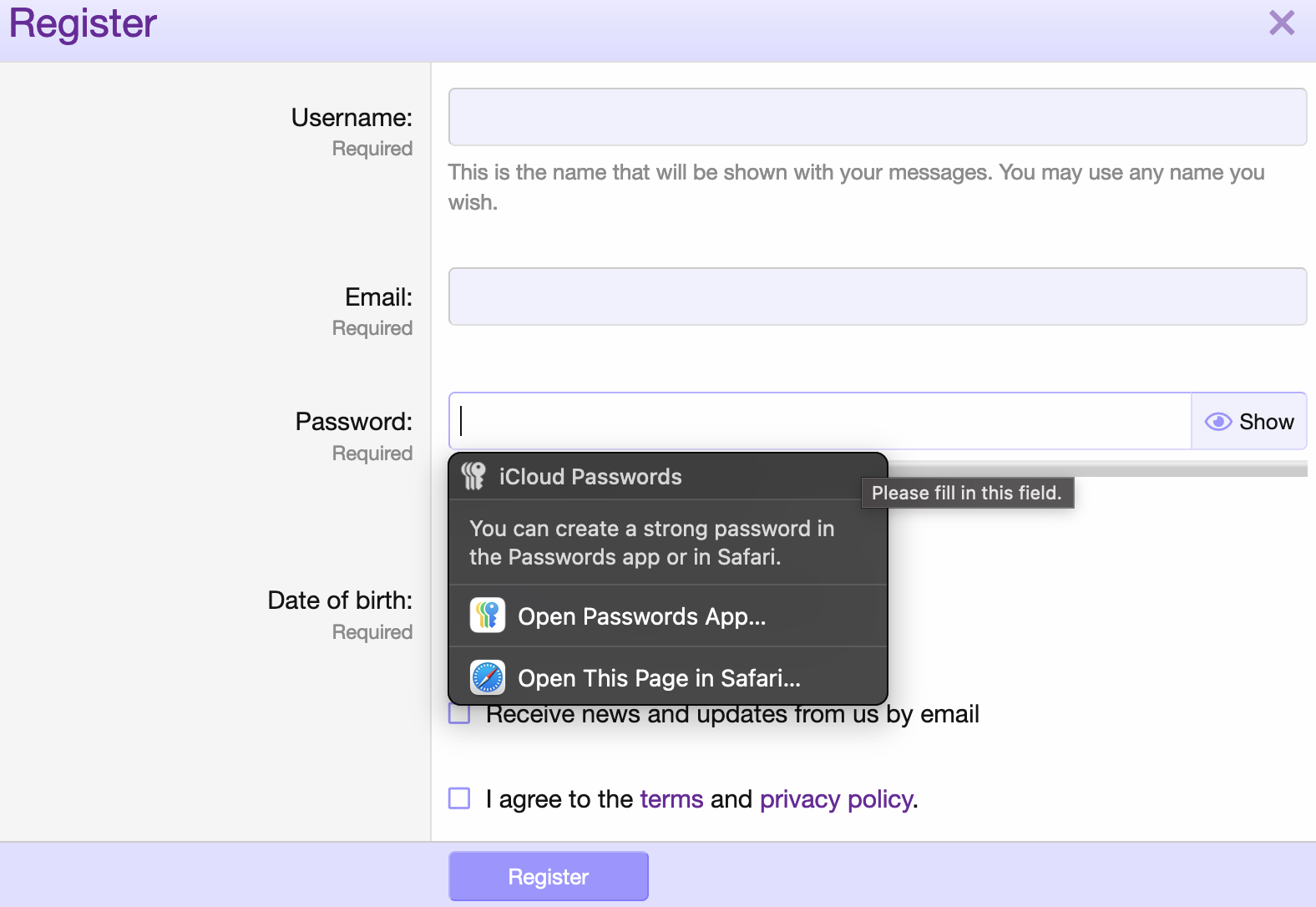Screen dimensions: 1316x907
Task: Click the Register dialog title
Action: 83,23
